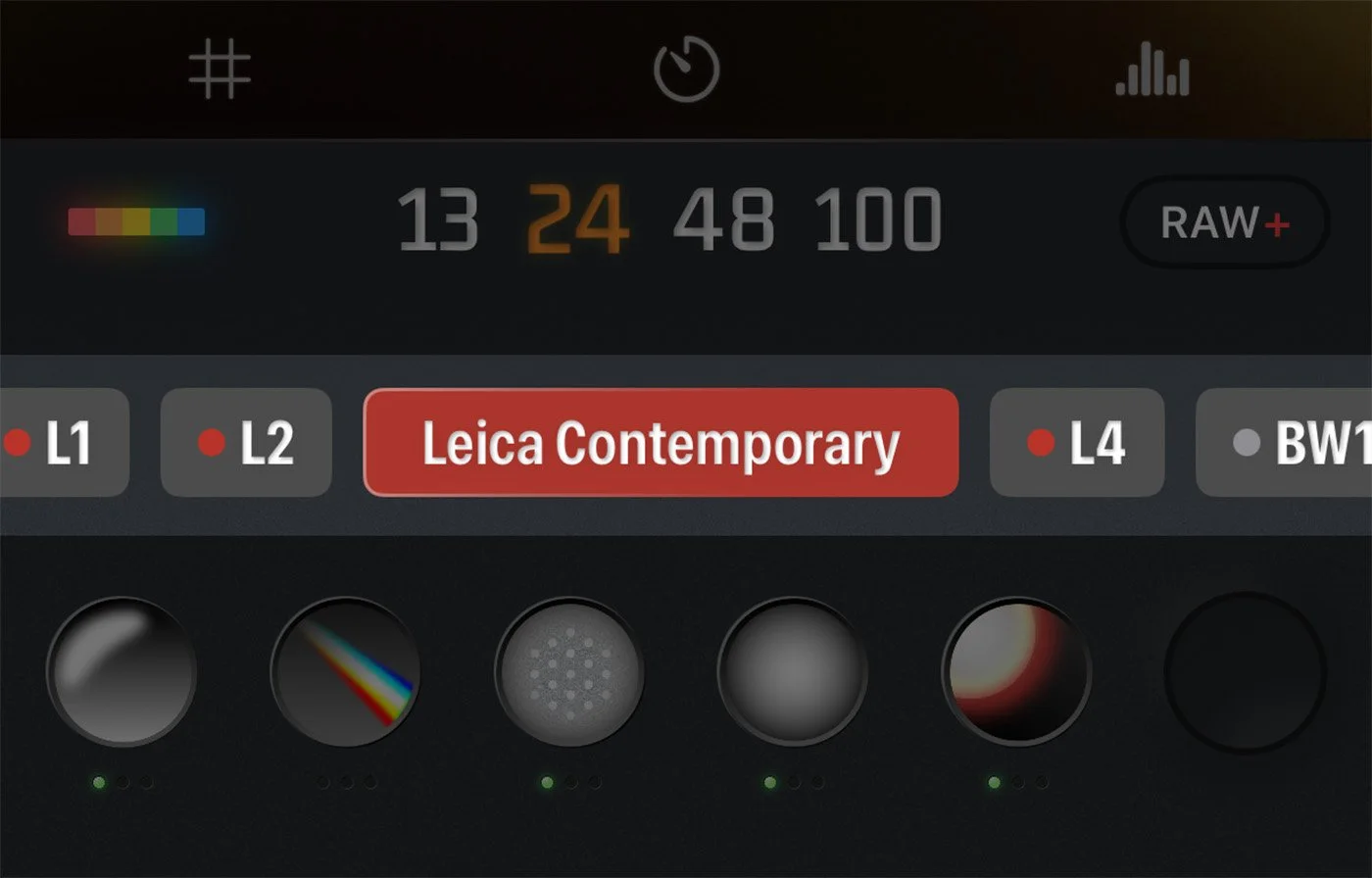Select the highlighted 24 focal length
Viewport: 1372px width, 878px height.
[x=578, y=220]
